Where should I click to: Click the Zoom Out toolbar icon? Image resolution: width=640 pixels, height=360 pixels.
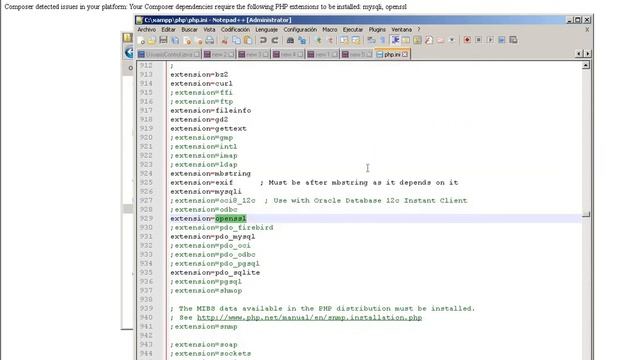click(330, 40)
